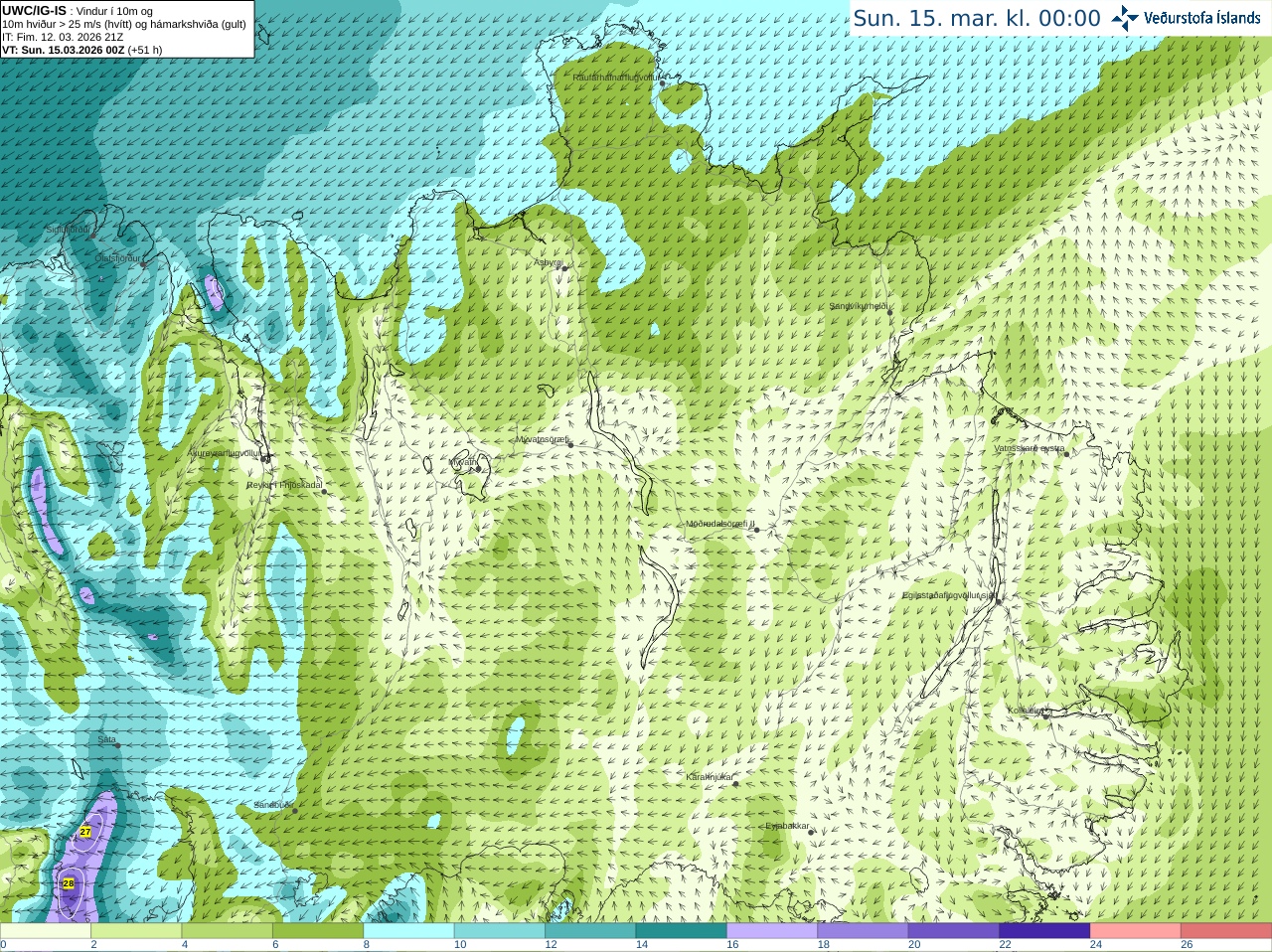The image size is (1272, 952).
Task: Click the Mývatn station label
Action: pos(463,462)
